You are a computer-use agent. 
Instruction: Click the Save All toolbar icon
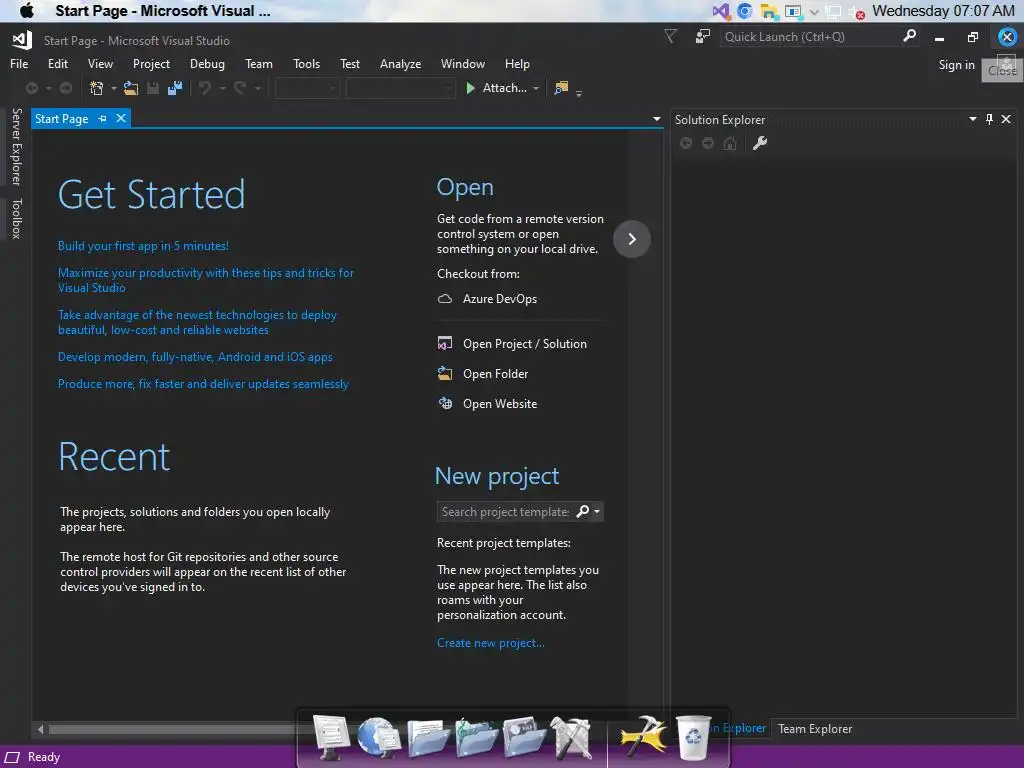(x=175, y=88)
